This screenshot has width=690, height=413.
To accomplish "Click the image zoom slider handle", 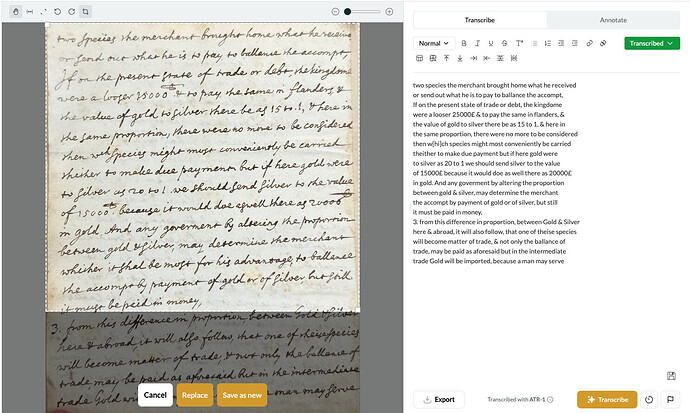I will tap(348, 11).
